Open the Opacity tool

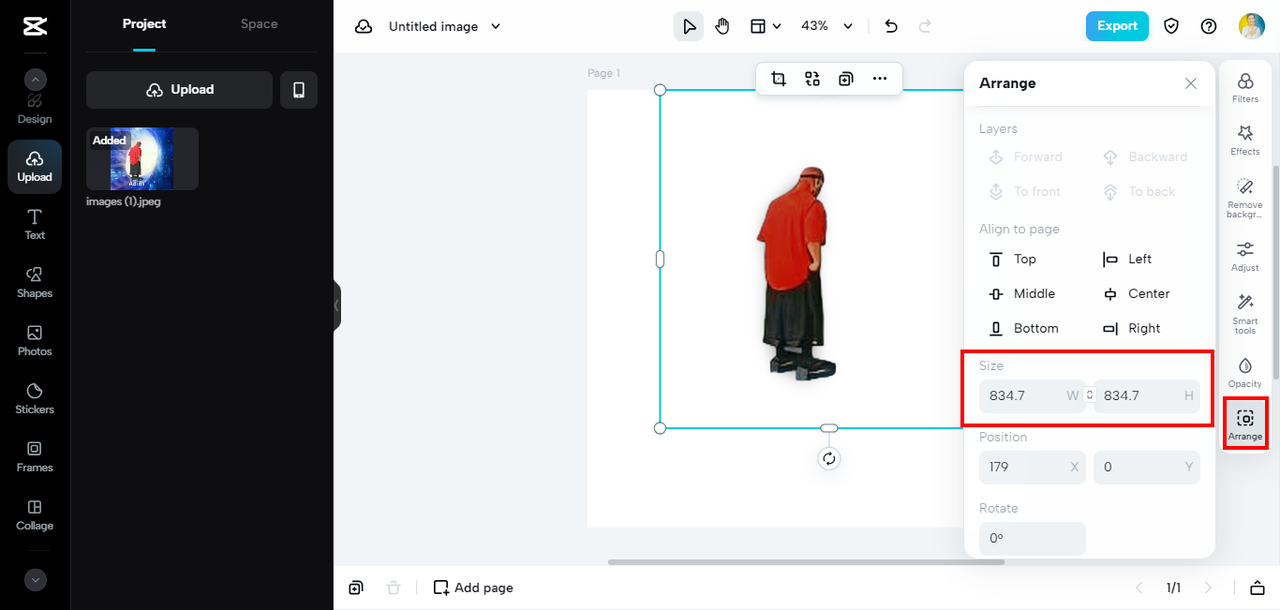pyautogui.click(x=1245, y=372)
